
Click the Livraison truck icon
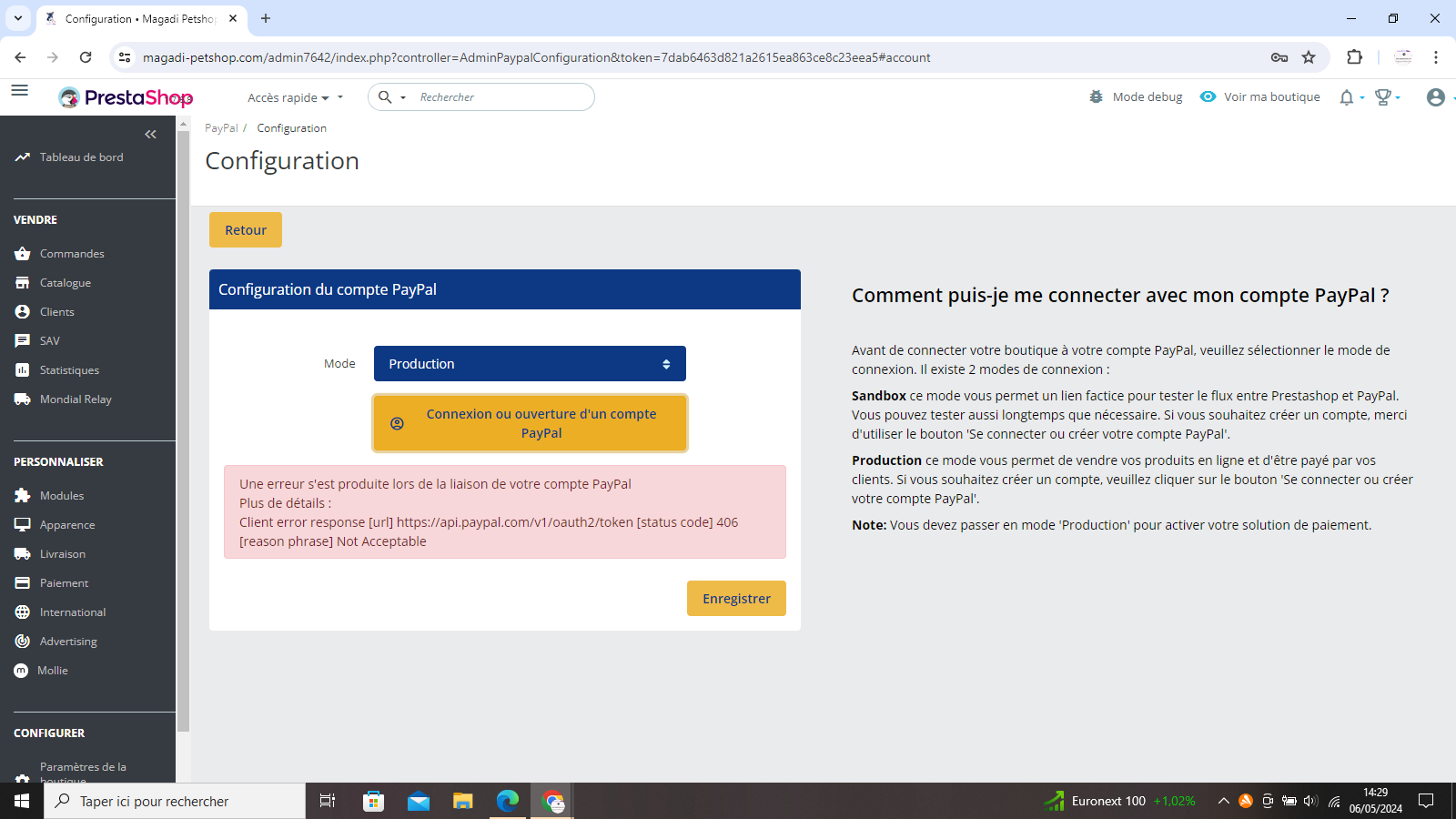[x=23, y=554]
